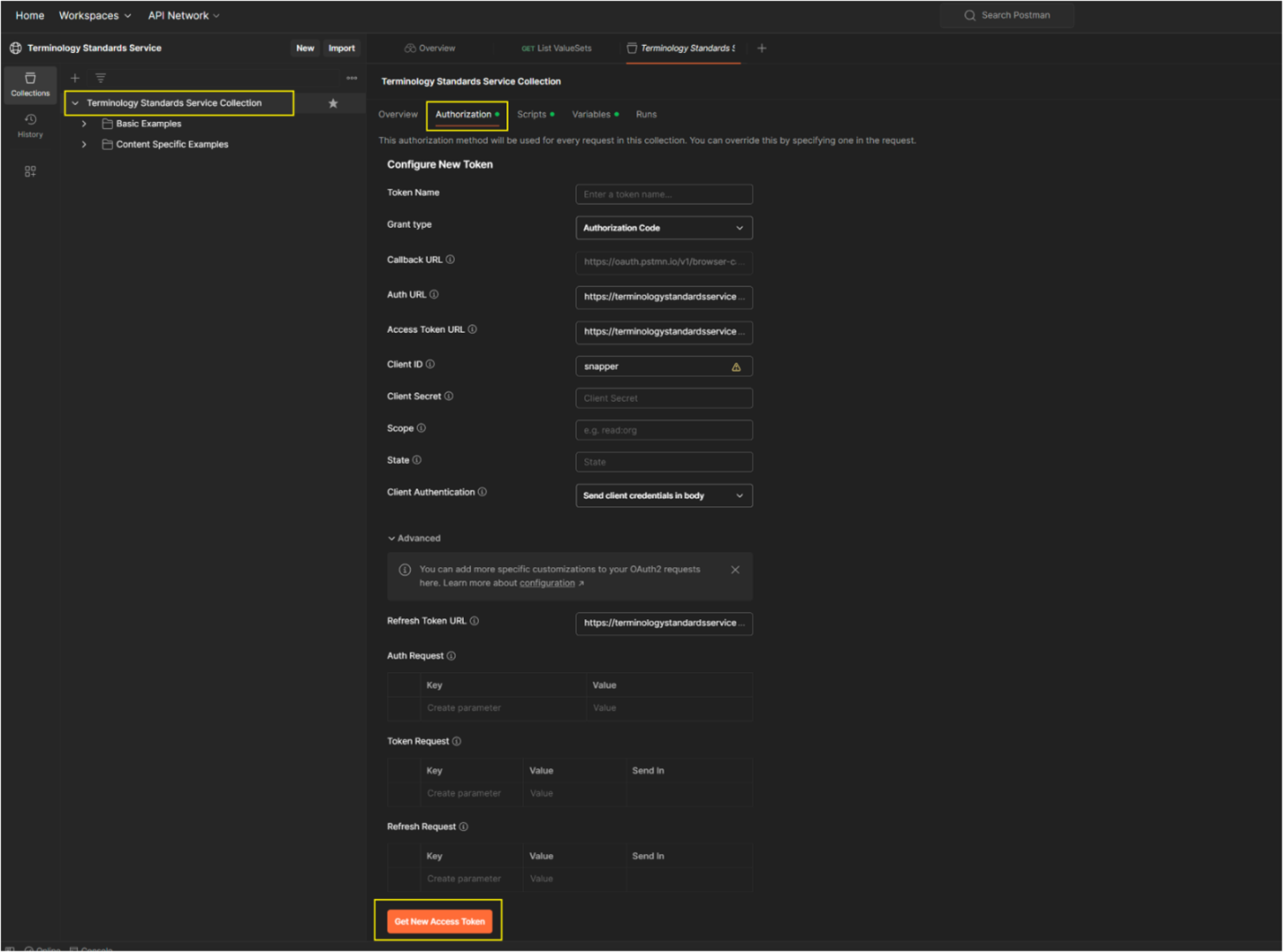Image resolution: width=1283 pixels, height=952 pixels.
Task: Open the Client Authentication dropdown
Action: tap(664, 495)
